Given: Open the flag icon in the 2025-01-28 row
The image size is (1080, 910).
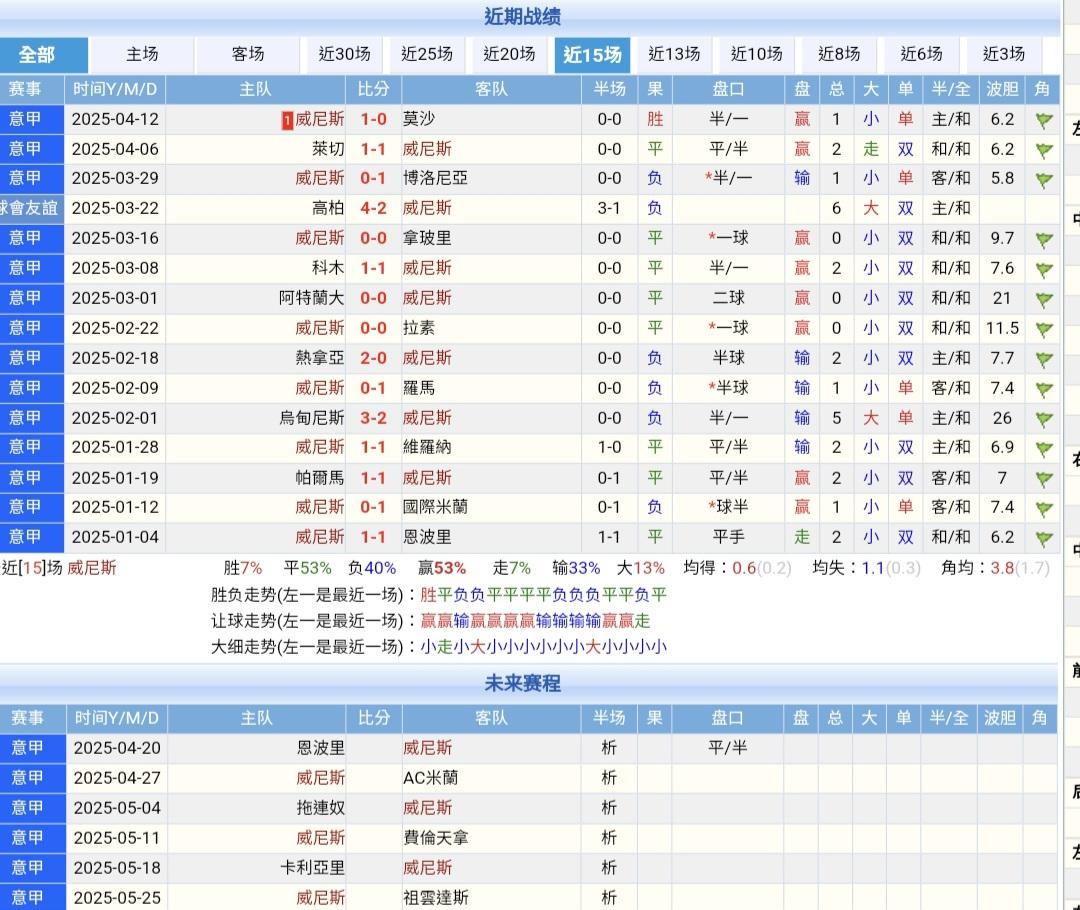Looking at the screenshot, I should click(1043, 449).
